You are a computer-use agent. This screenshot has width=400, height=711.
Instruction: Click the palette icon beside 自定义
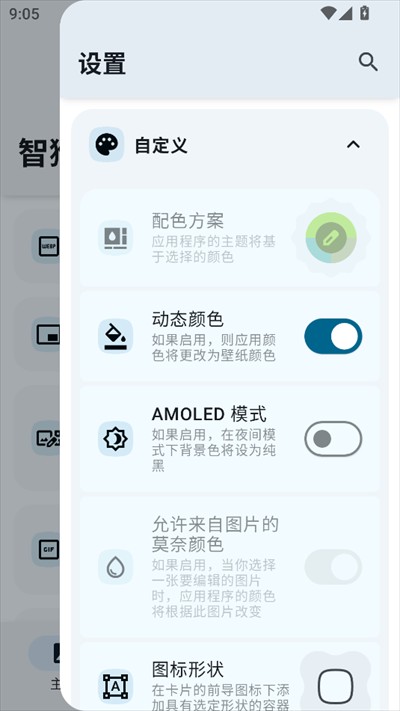[x=107, y=145]
